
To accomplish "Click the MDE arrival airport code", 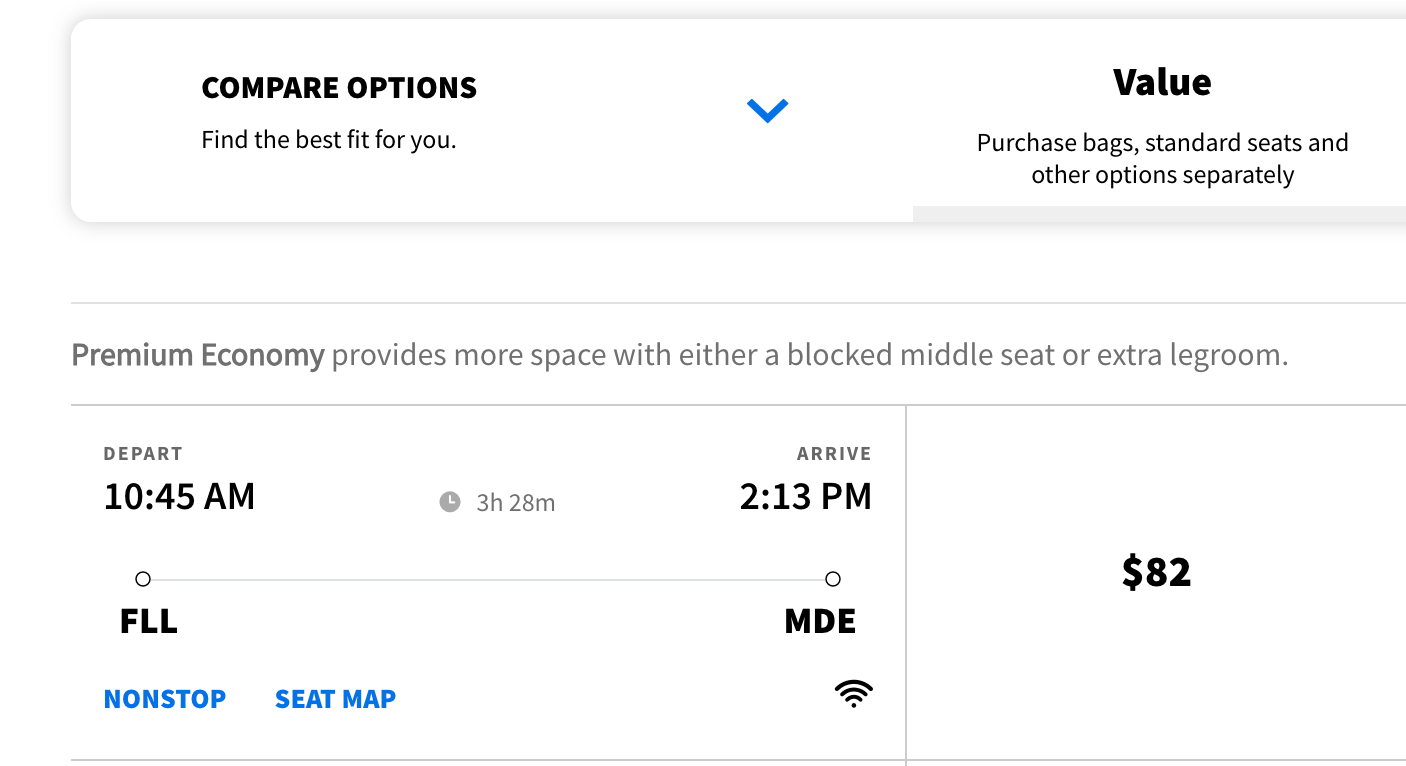I will click(x=818, y=620).
